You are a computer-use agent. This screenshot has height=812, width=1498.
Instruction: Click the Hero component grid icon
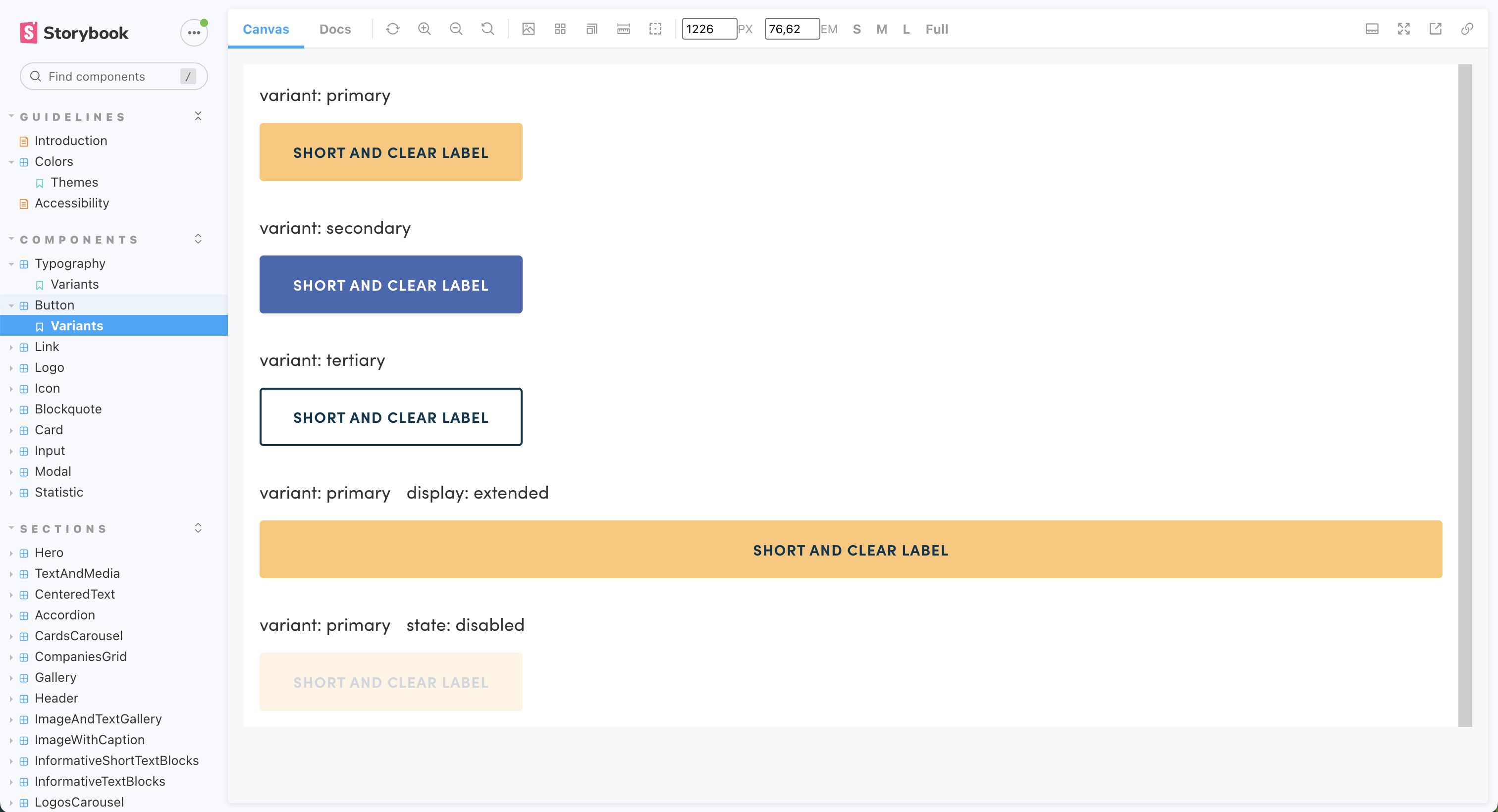click(24, 554)
